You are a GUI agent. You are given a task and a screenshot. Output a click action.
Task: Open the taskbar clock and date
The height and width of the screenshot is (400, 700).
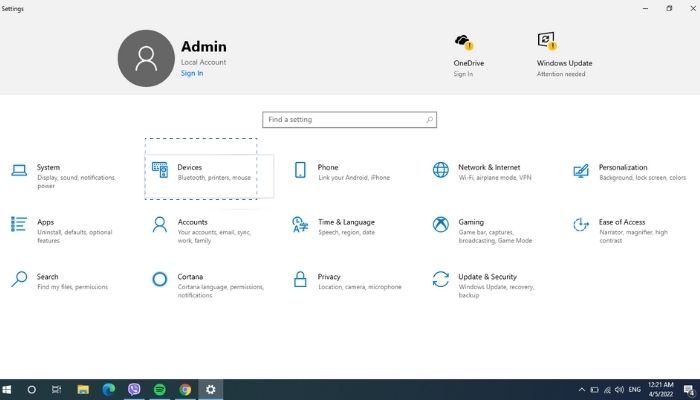click(661, 390)
